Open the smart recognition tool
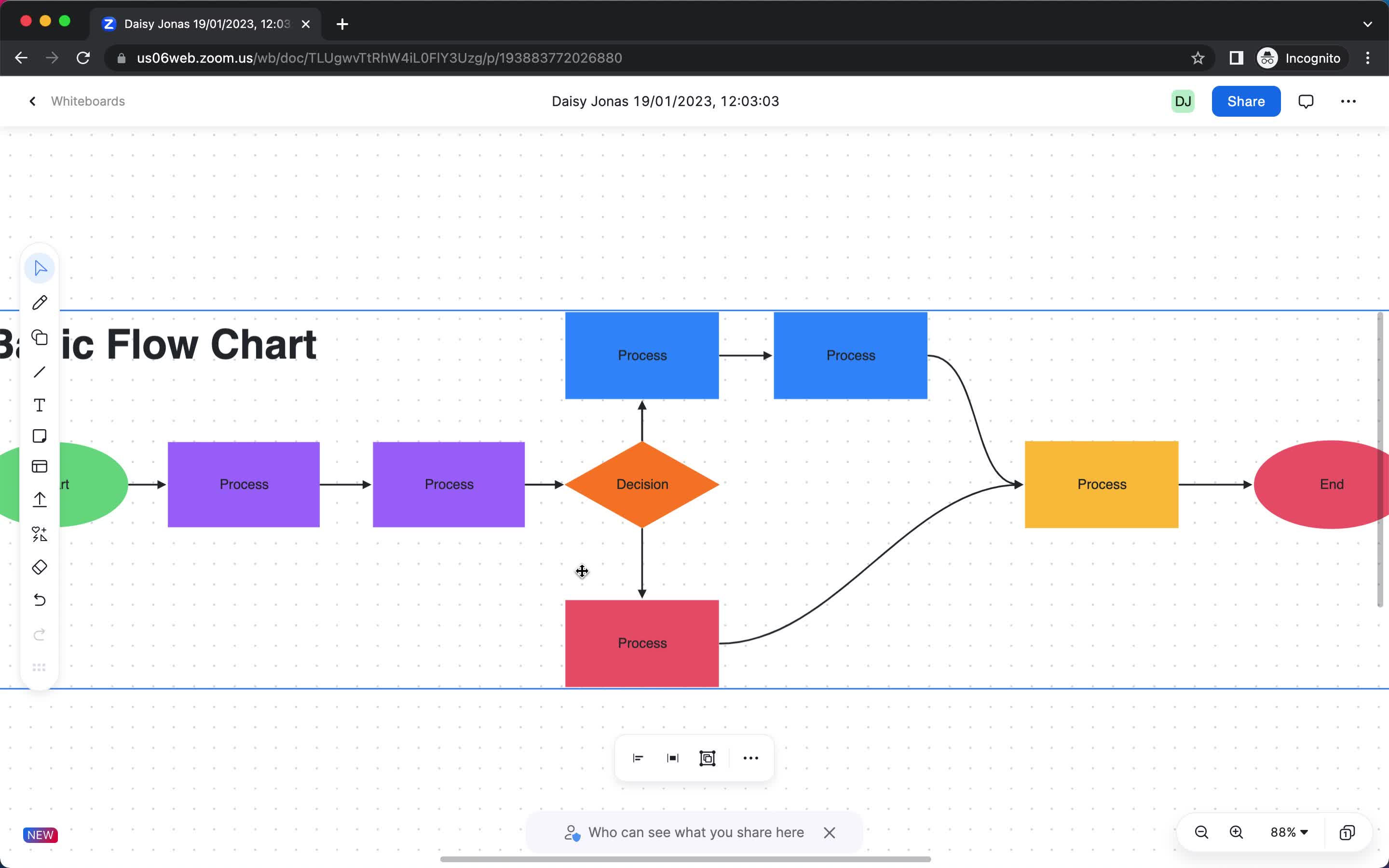The image size is (1389, 868). tap(40, 534)
